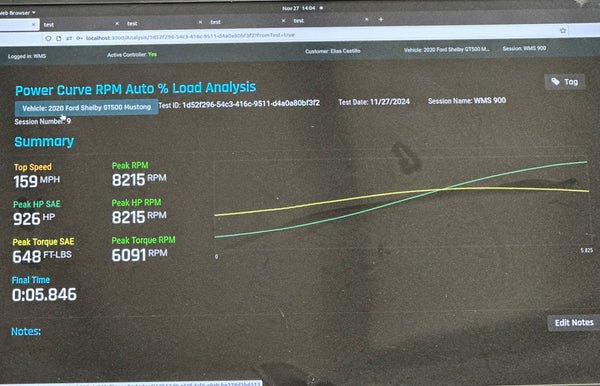Click the Notes: label
The width and height of the screenshot is (600, 386).
pos(26,331)
